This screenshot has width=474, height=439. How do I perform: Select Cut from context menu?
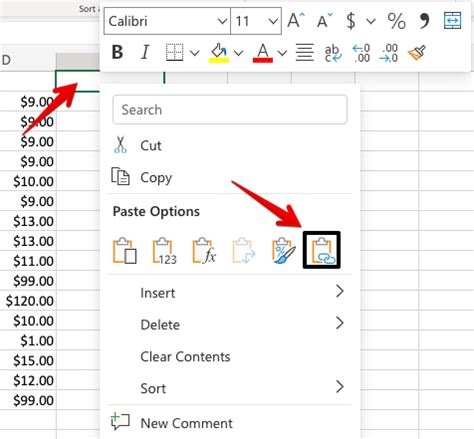pyautogui.click(x=229, y=145)
